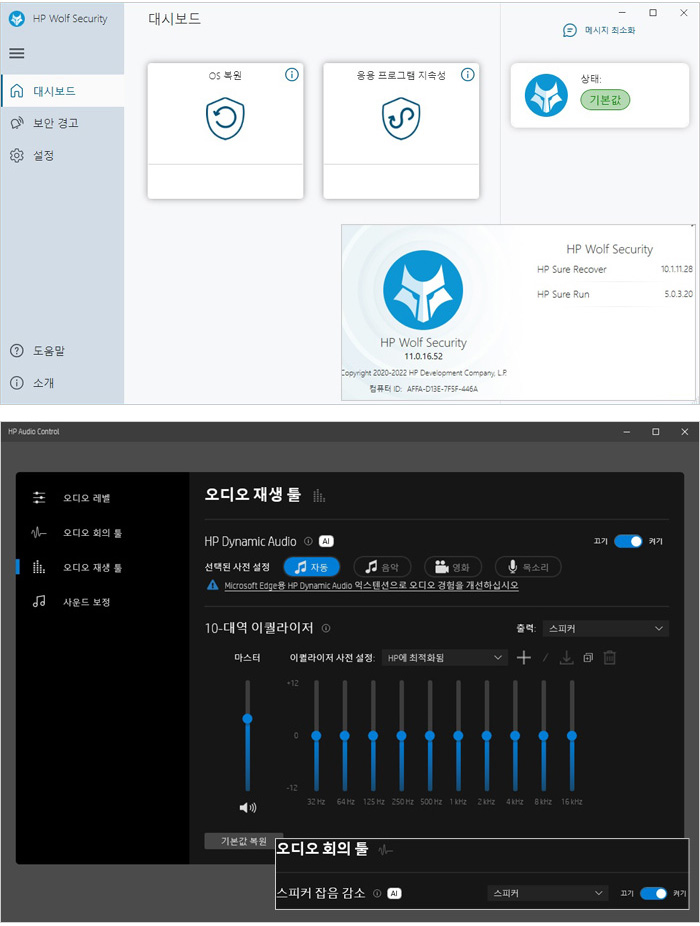
Task: Click the computer ID text in about panel
Action: pyautogui.click(x=424, y=389)
